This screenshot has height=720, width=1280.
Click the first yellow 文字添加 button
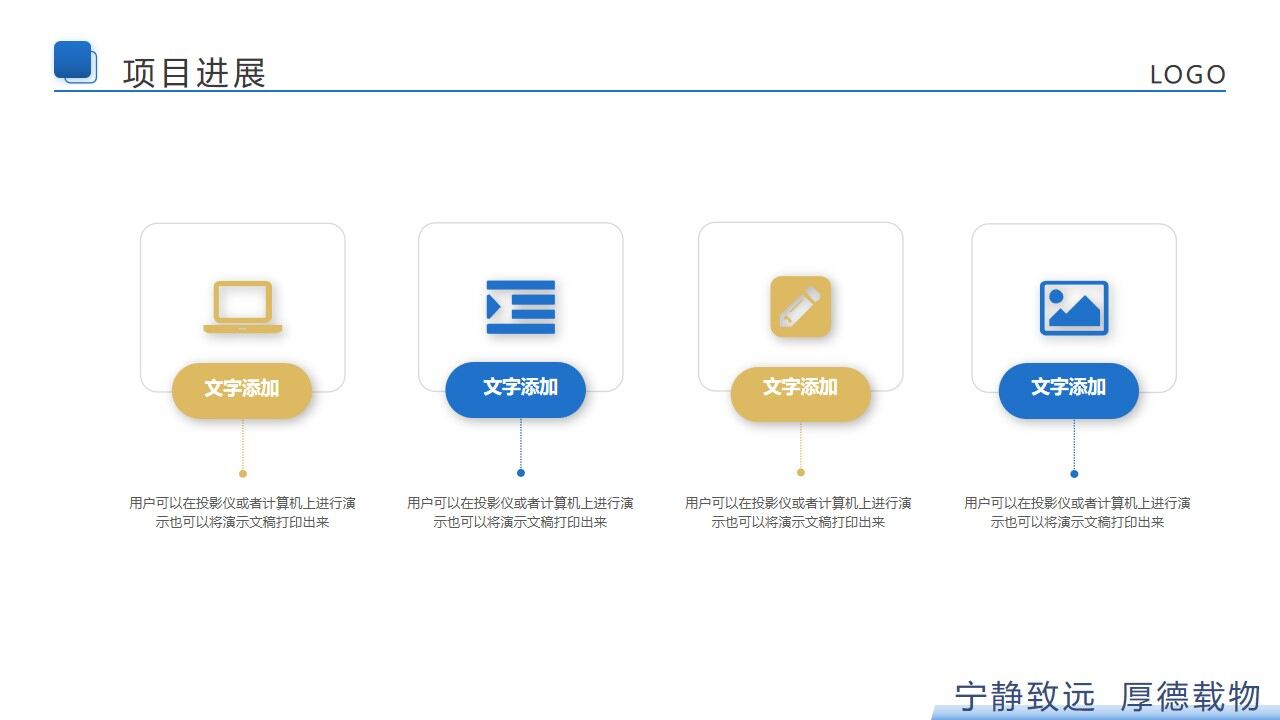click(242, 390)
